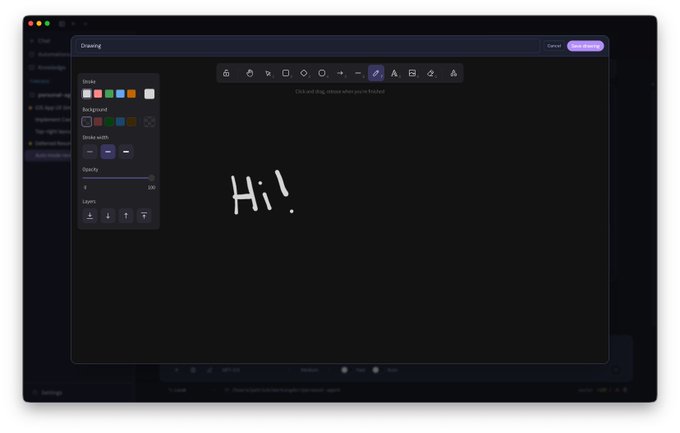This screenshot has width=680, height=433.
Task: Select the Eraser tool
Action: tap(431, 73)
